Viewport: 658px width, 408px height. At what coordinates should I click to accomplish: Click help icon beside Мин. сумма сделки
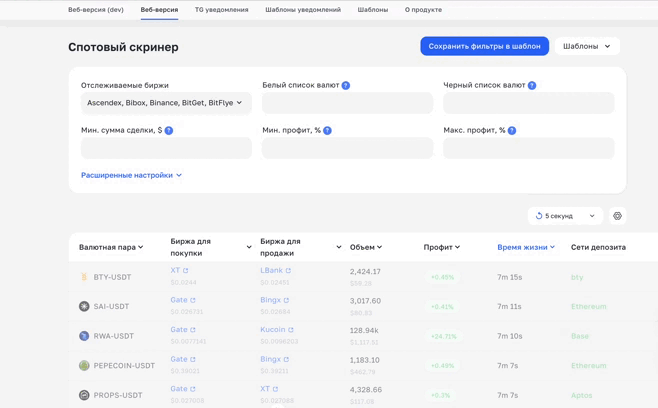point(169,131)
